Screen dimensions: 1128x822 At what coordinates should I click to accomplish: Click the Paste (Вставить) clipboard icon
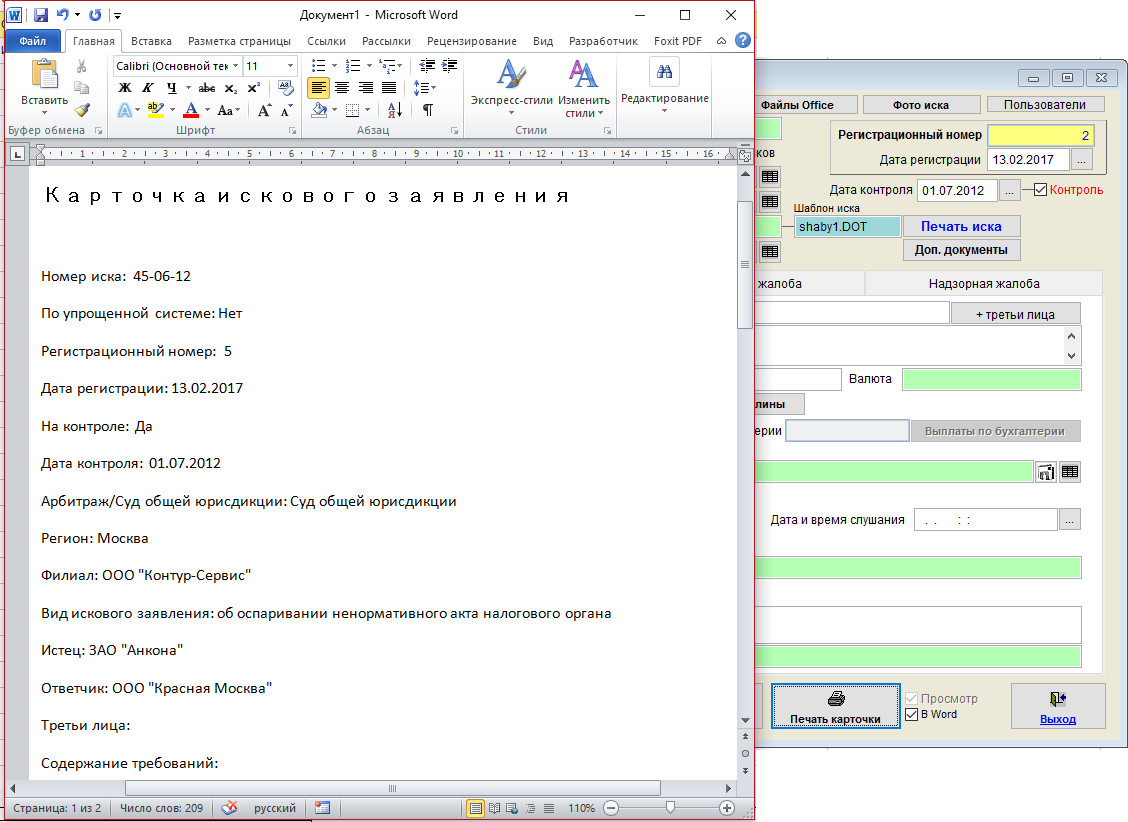(x=44, y=76)
